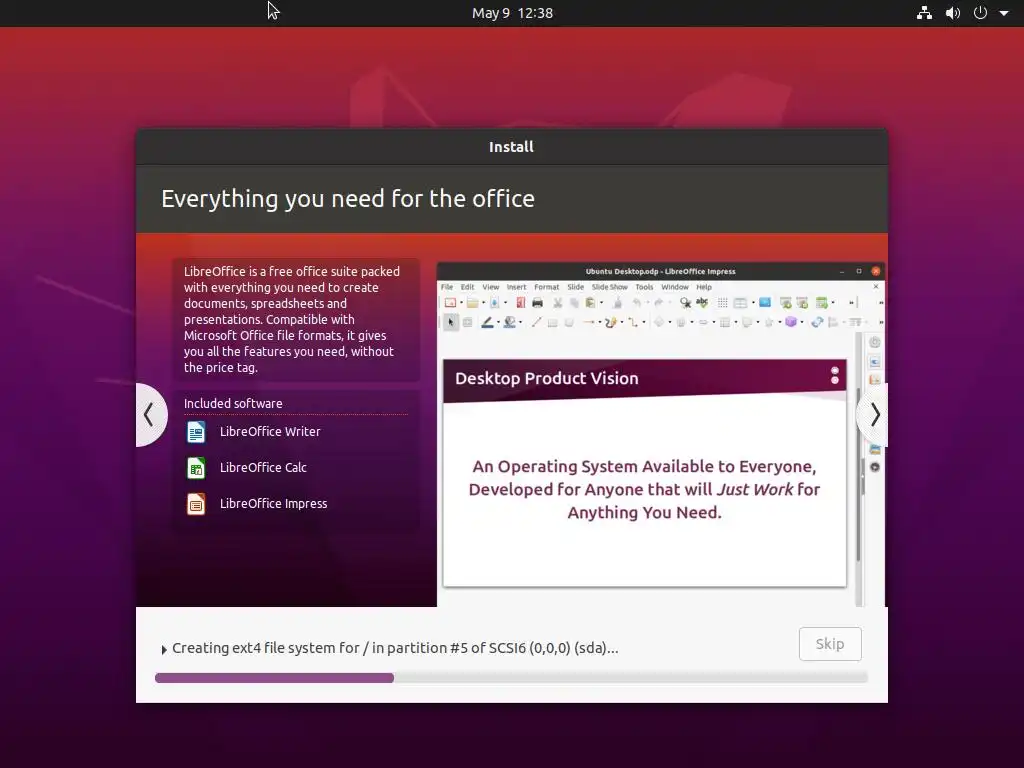
Task: Advance to the next installer slide
Action: tap(874, 415)
